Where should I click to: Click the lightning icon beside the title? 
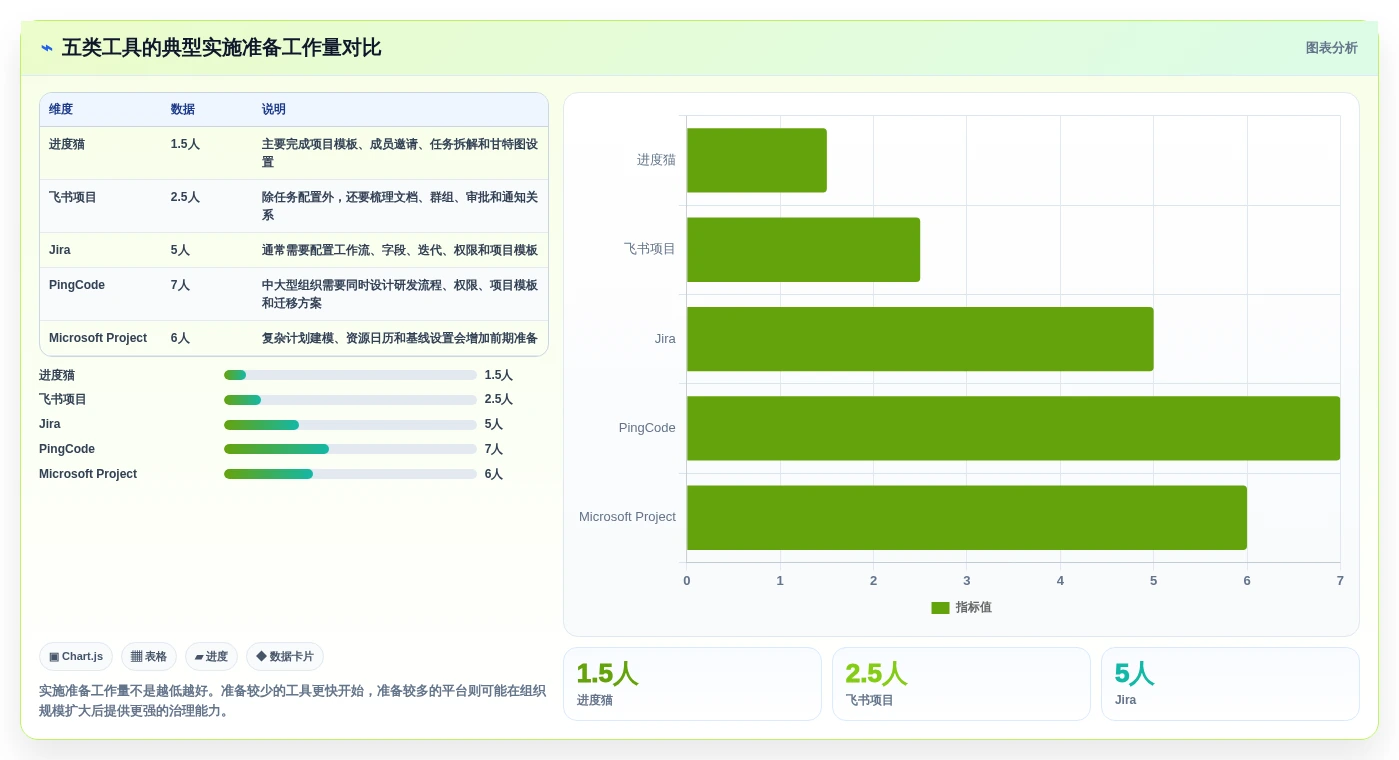pos(47,48)
